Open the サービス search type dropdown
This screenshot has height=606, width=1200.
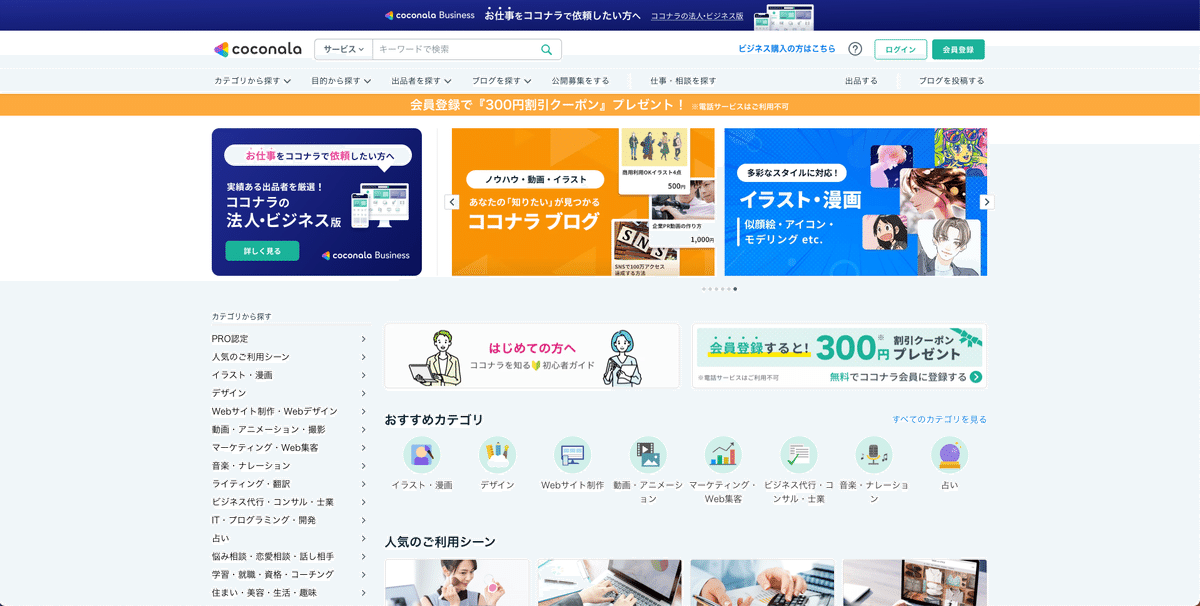pos(343,49)
